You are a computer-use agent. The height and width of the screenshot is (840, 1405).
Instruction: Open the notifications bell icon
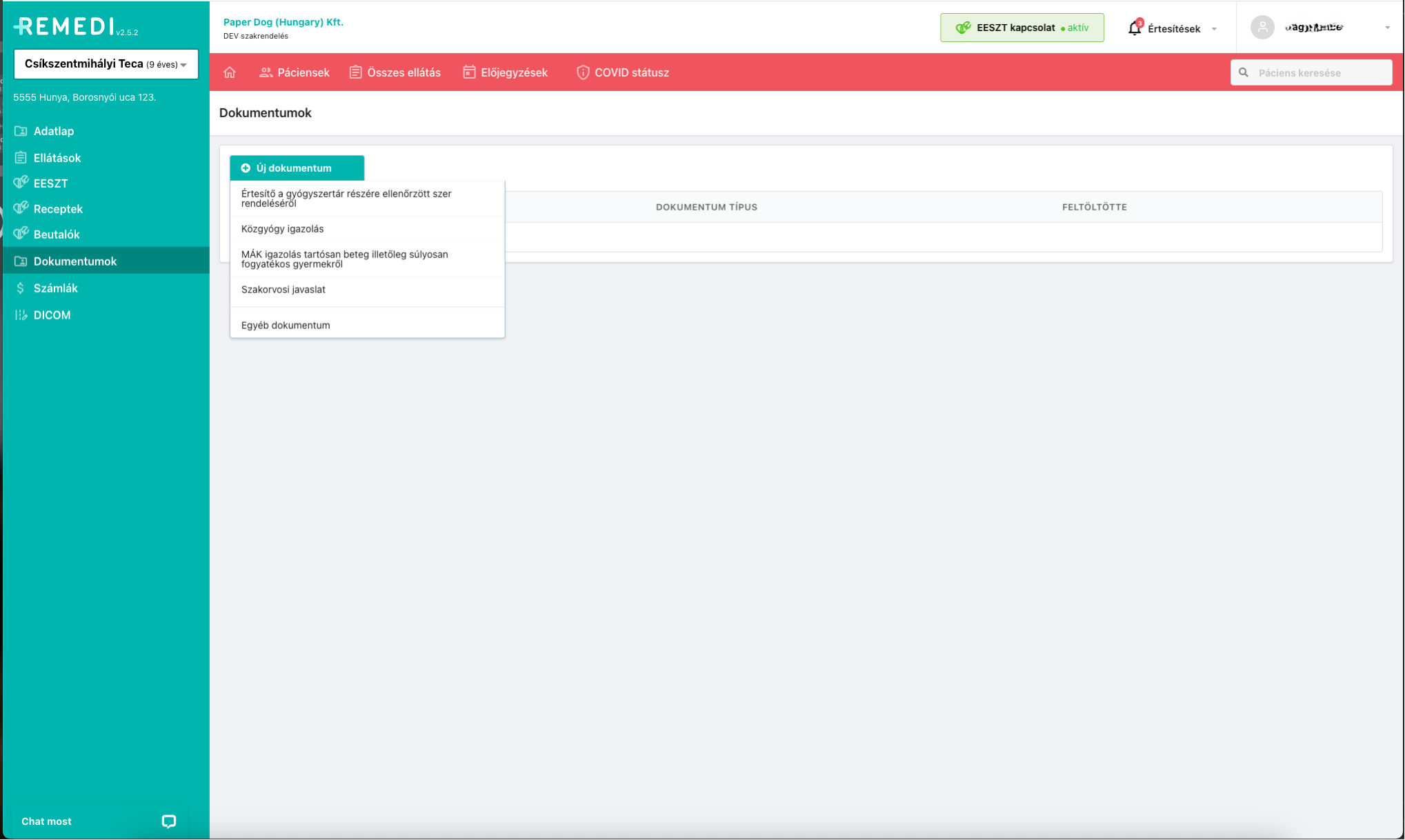coord(1135,28)
